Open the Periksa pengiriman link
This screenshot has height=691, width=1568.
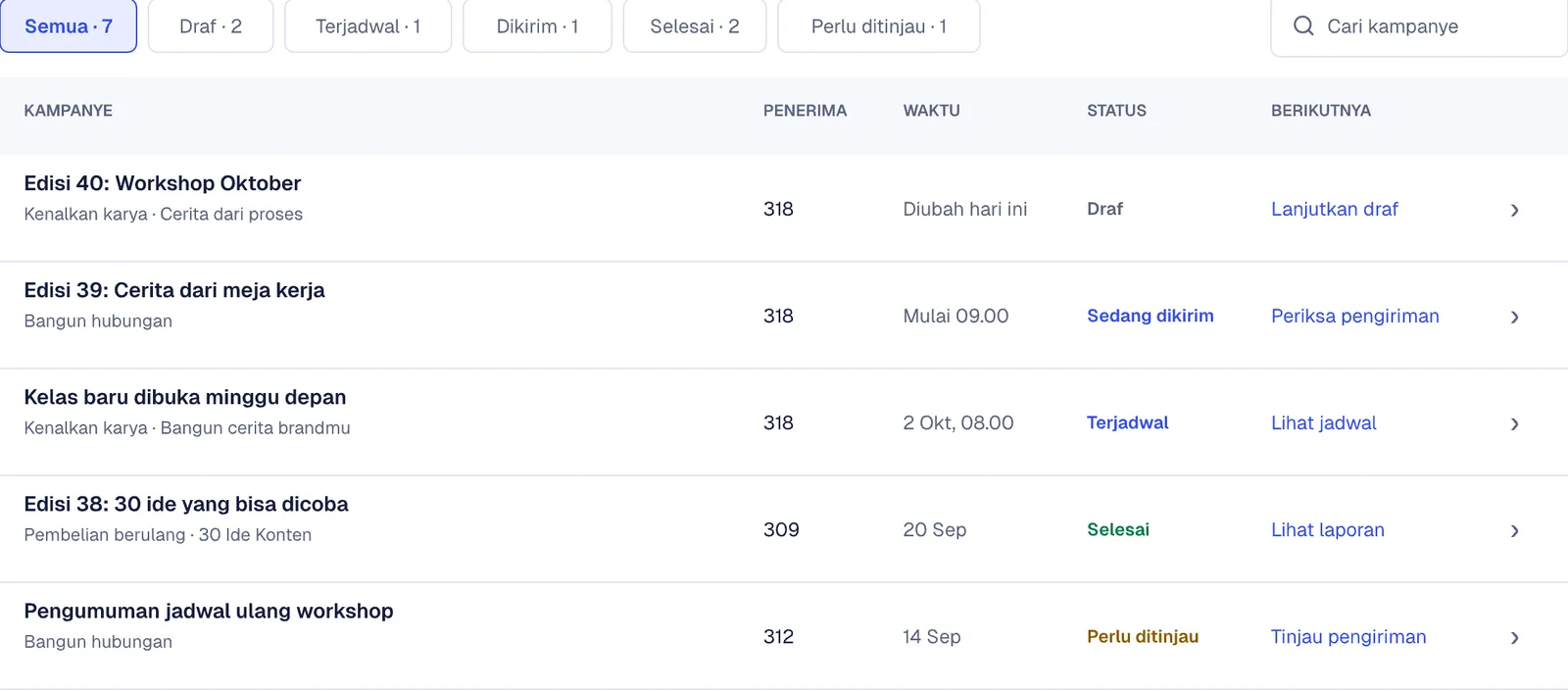[x=1355, y=316]
